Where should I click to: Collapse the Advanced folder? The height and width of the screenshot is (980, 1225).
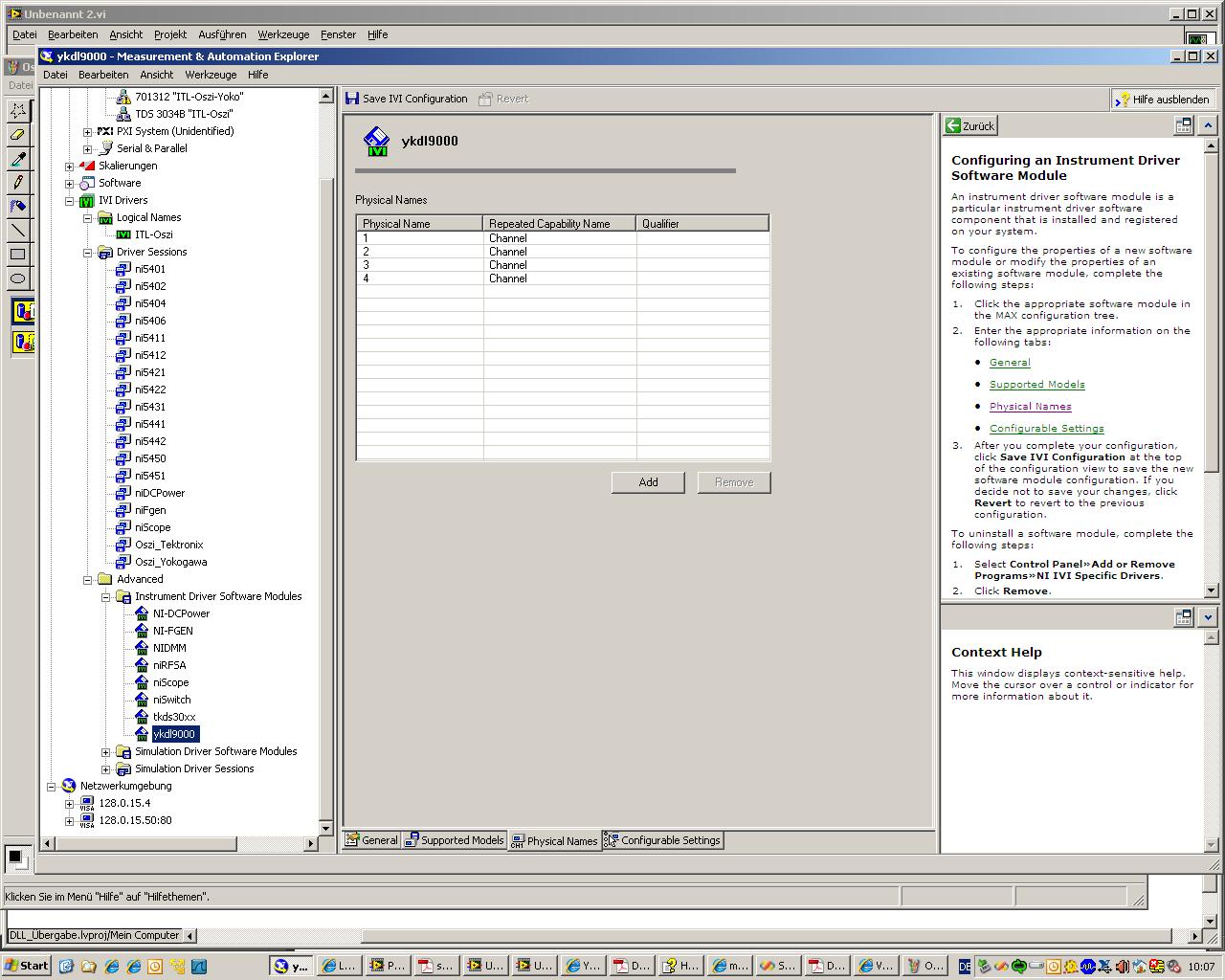[x=87, y=580]
